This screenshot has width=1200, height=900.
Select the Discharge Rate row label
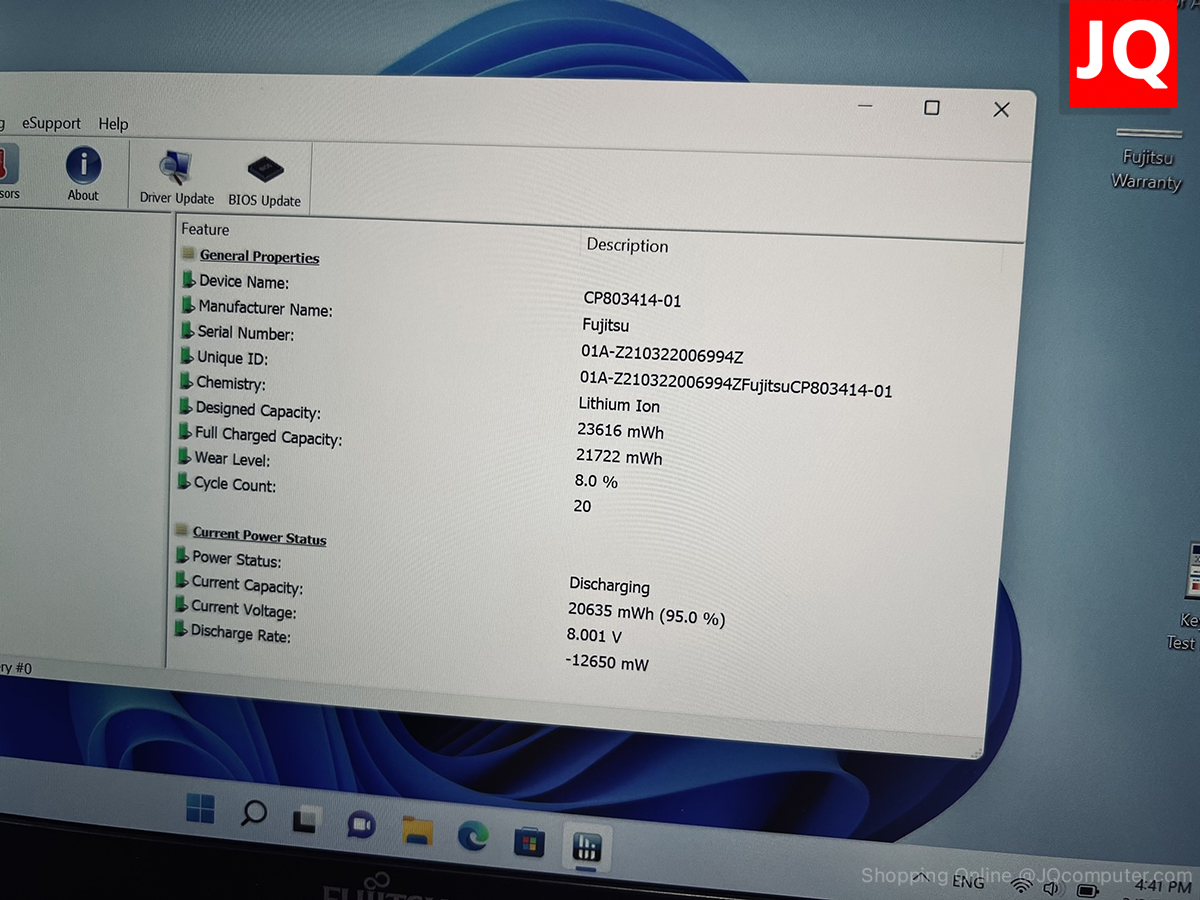point(241,633)
